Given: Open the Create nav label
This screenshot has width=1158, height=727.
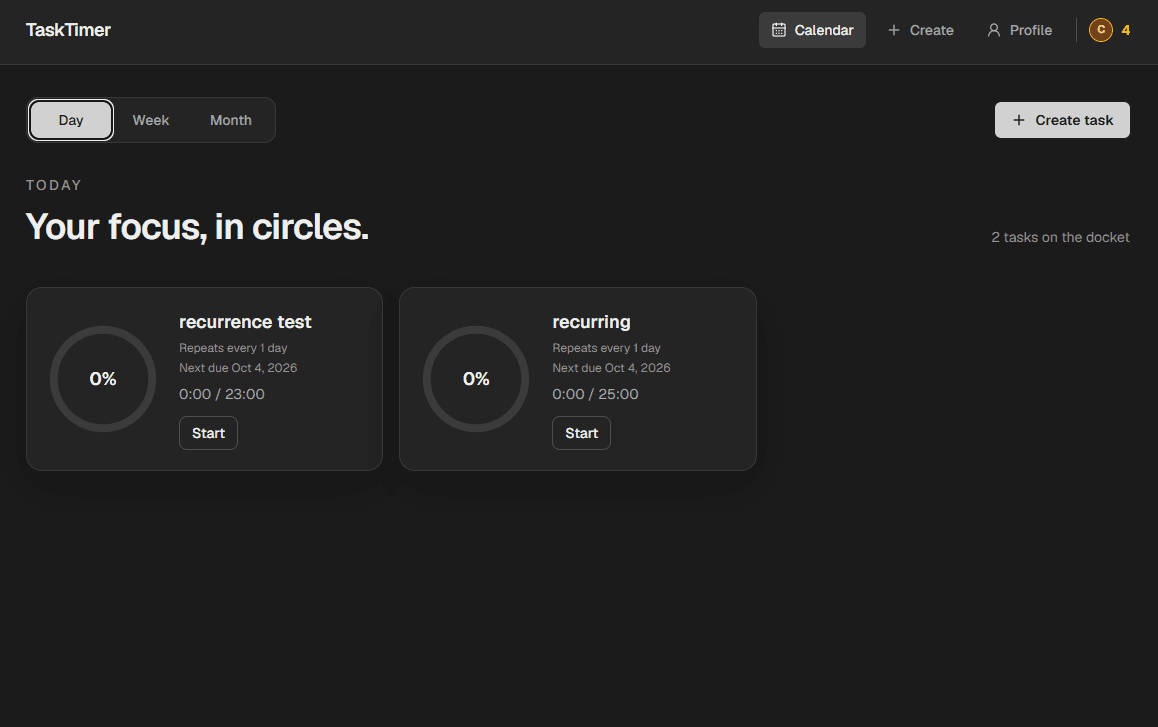Looking at the screenshot, I should [931, 30].
